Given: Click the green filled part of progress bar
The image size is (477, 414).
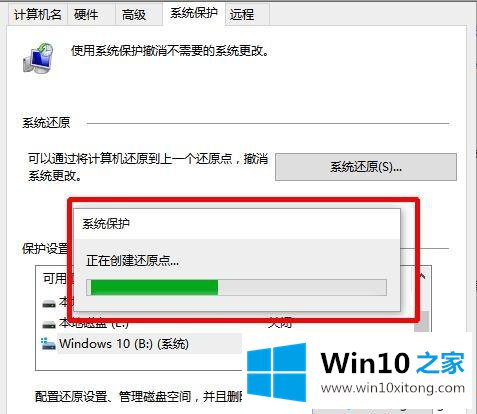Looking at the screenshot, I should (154, 287).
